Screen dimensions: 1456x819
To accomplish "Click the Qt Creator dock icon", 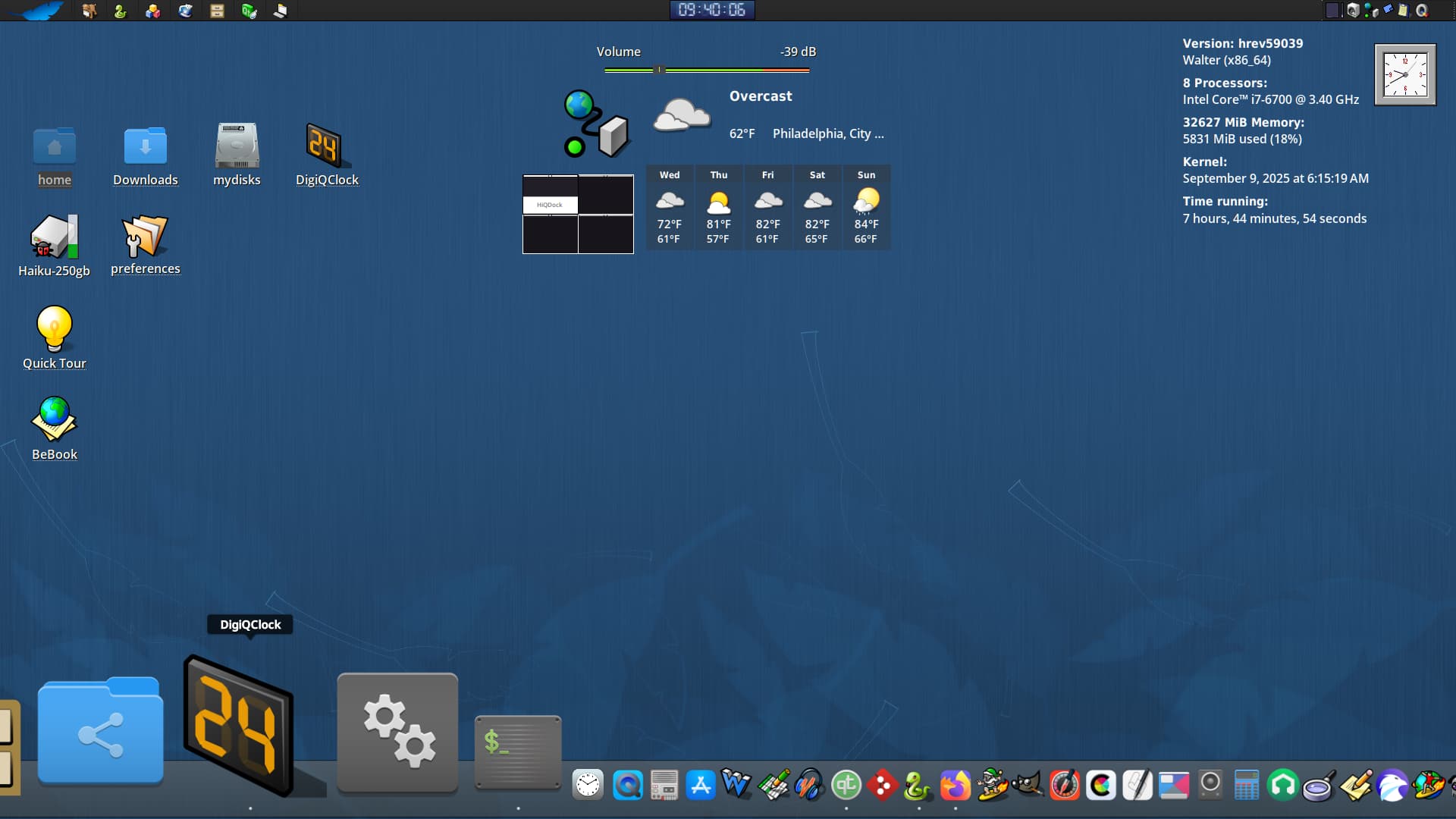I will [846, 786].
